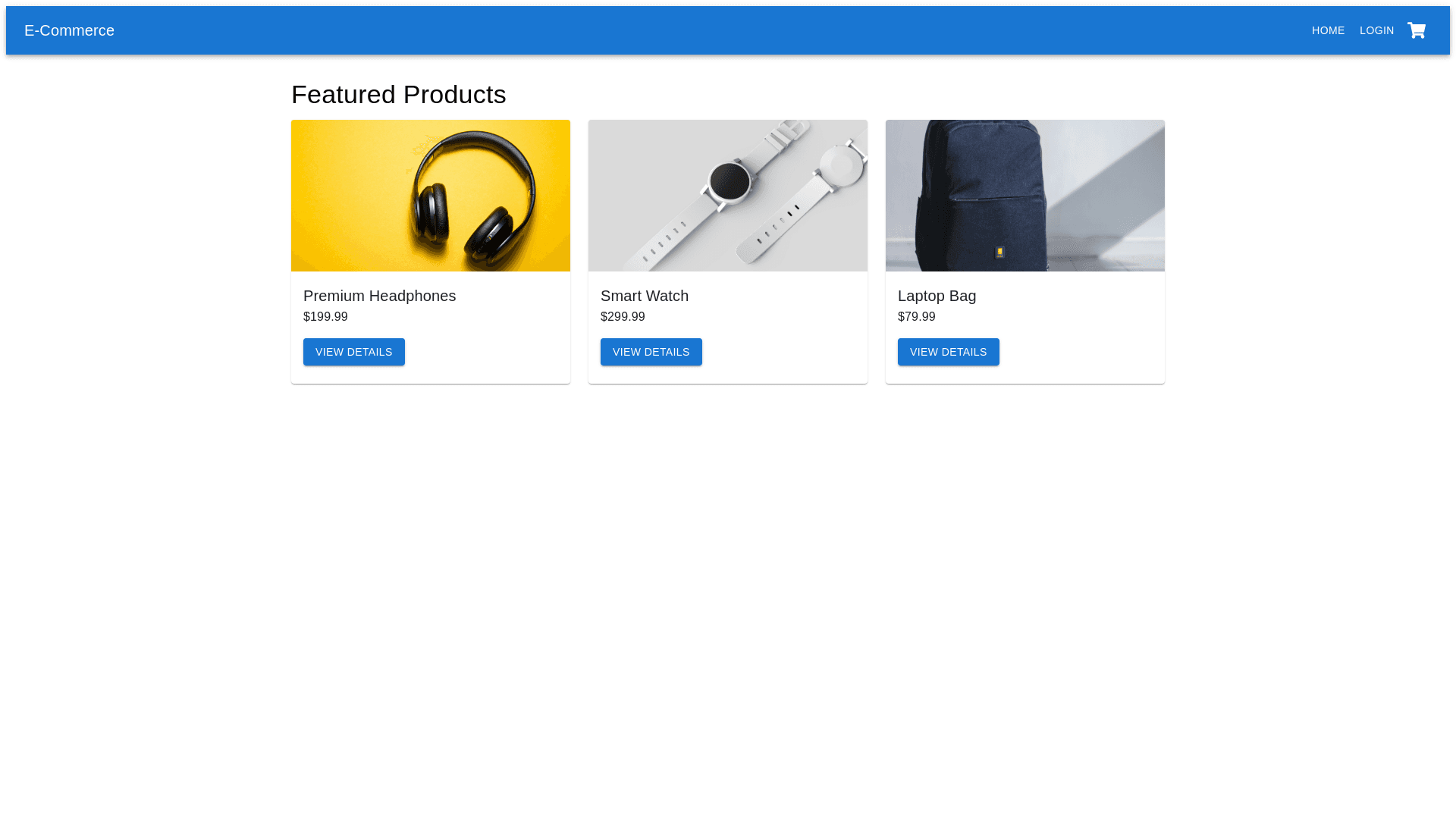View details for Laptop Bag
The width and height of the screenshot is (1456, 819).
(x=948, y=352)
